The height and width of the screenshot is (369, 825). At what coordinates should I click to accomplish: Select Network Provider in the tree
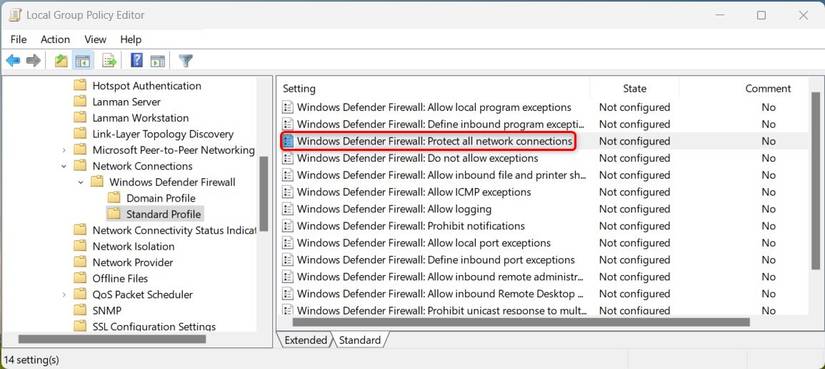click(133, 262)
